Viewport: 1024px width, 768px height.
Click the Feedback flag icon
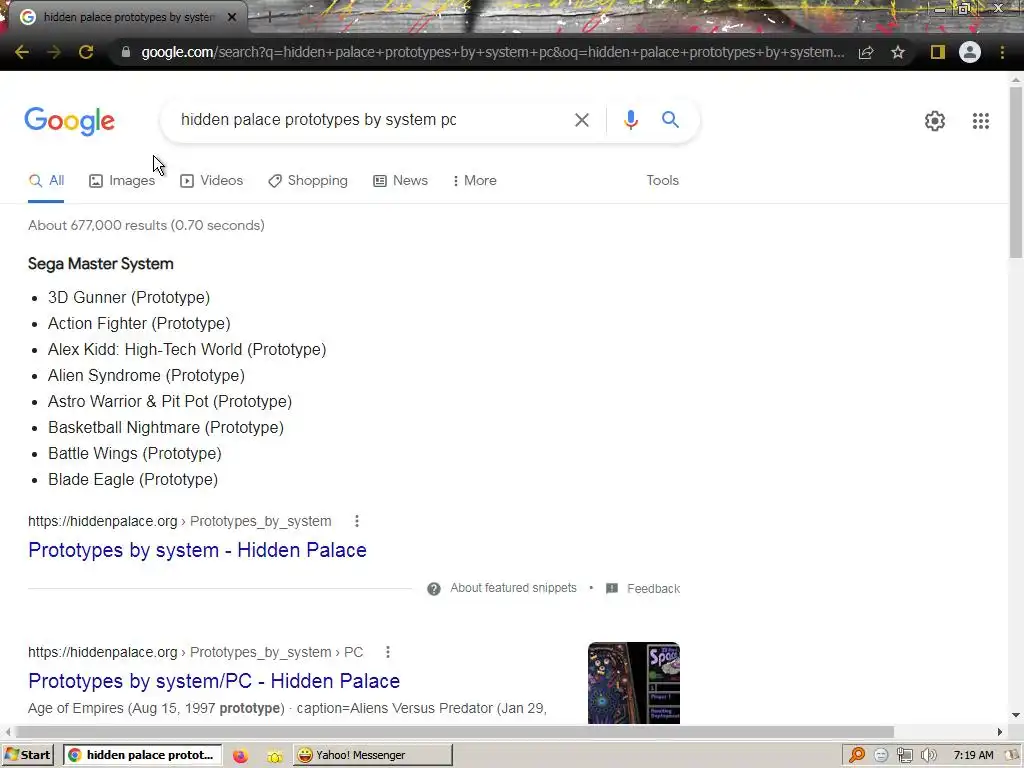612,588
